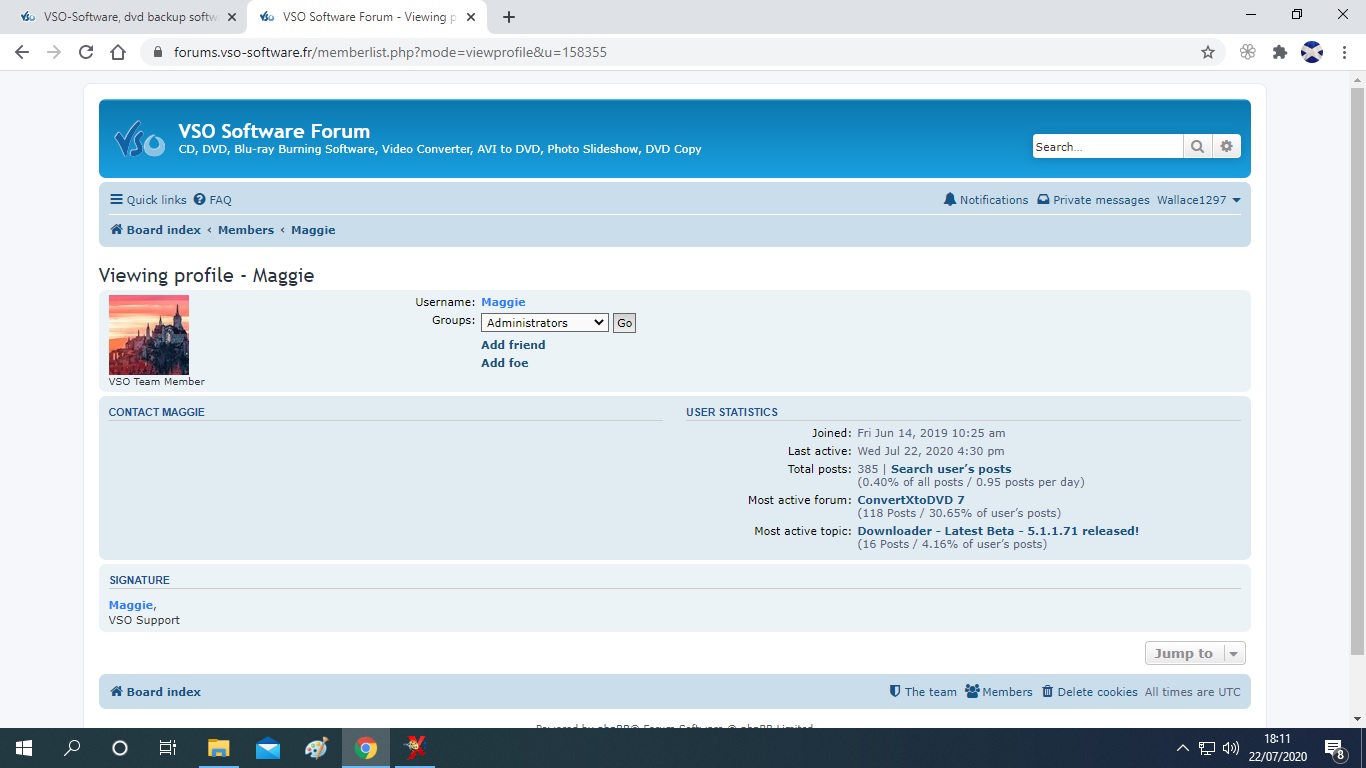The width and height of the screenshot is (1366, 768).
Task: Open Task View on taskbar
Action: point(168,748)
